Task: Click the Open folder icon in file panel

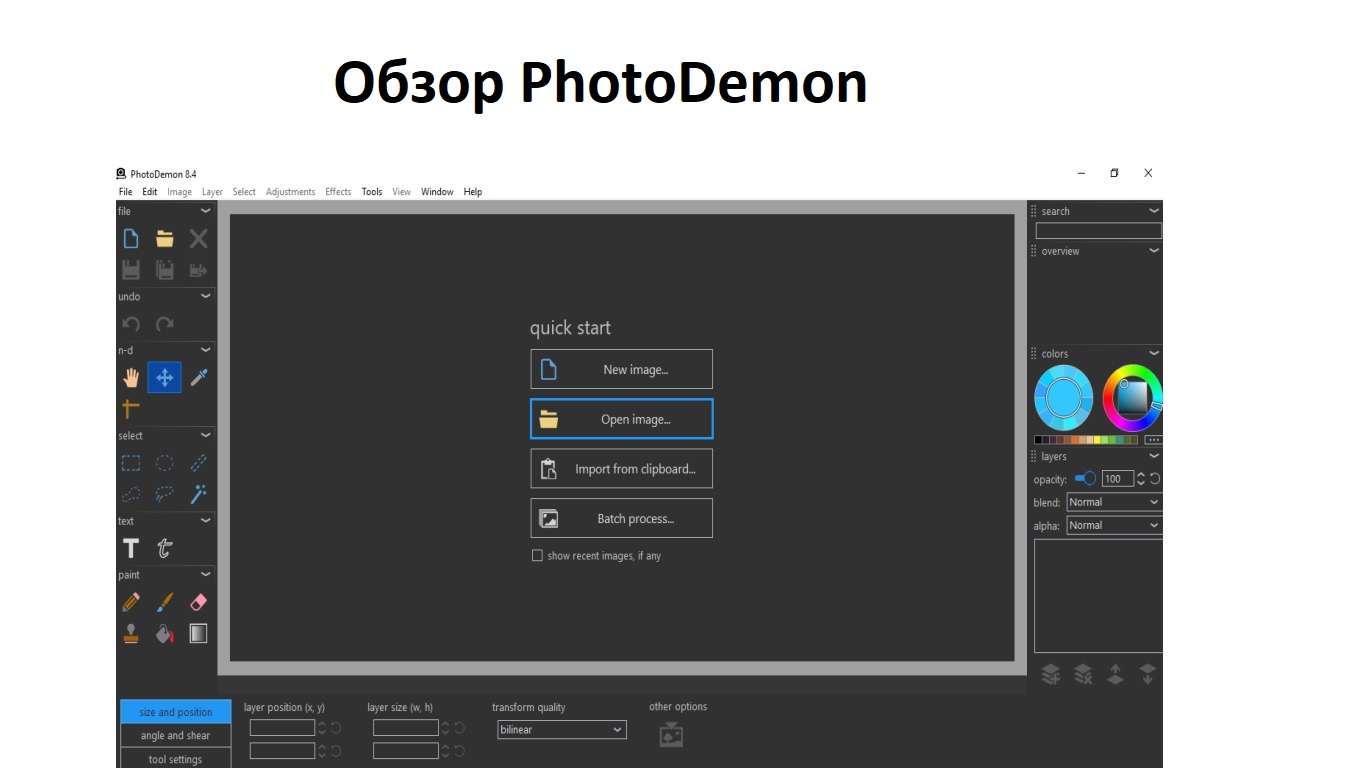Action: (x=165, y=238)
